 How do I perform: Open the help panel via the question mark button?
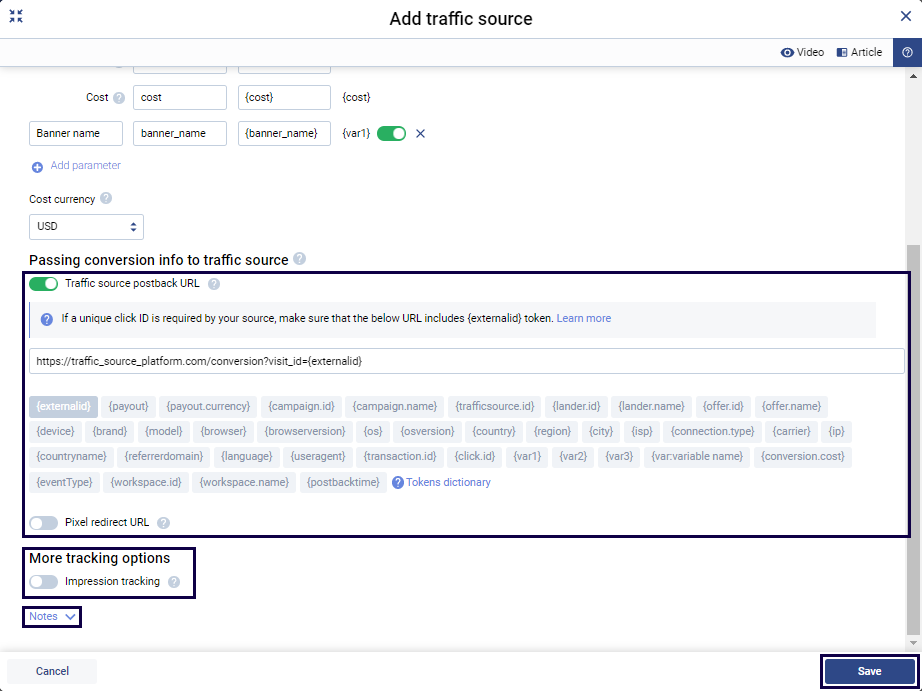click(908, 51)
